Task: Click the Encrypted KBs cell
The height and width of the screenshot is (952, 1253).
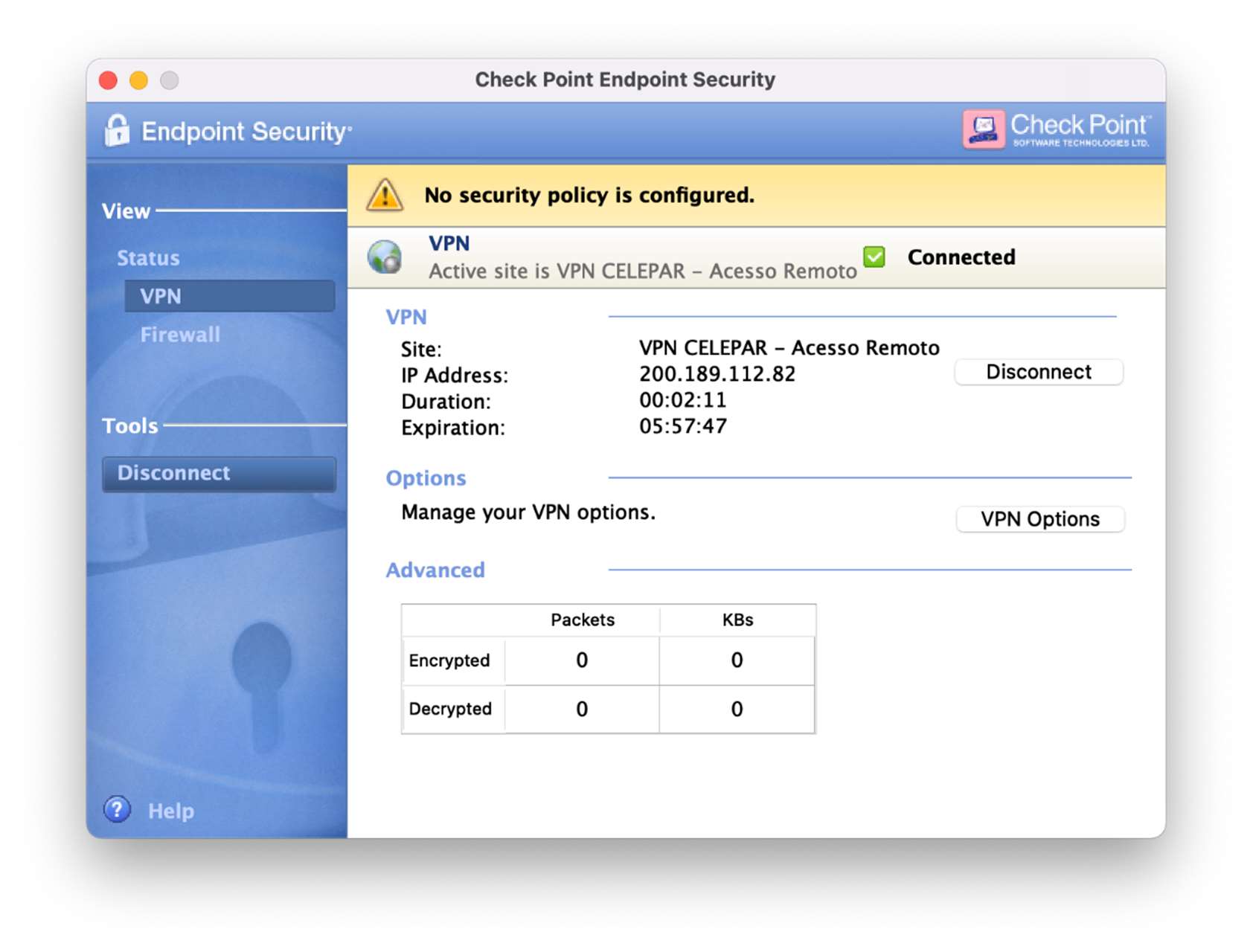Action: [737, 660]
